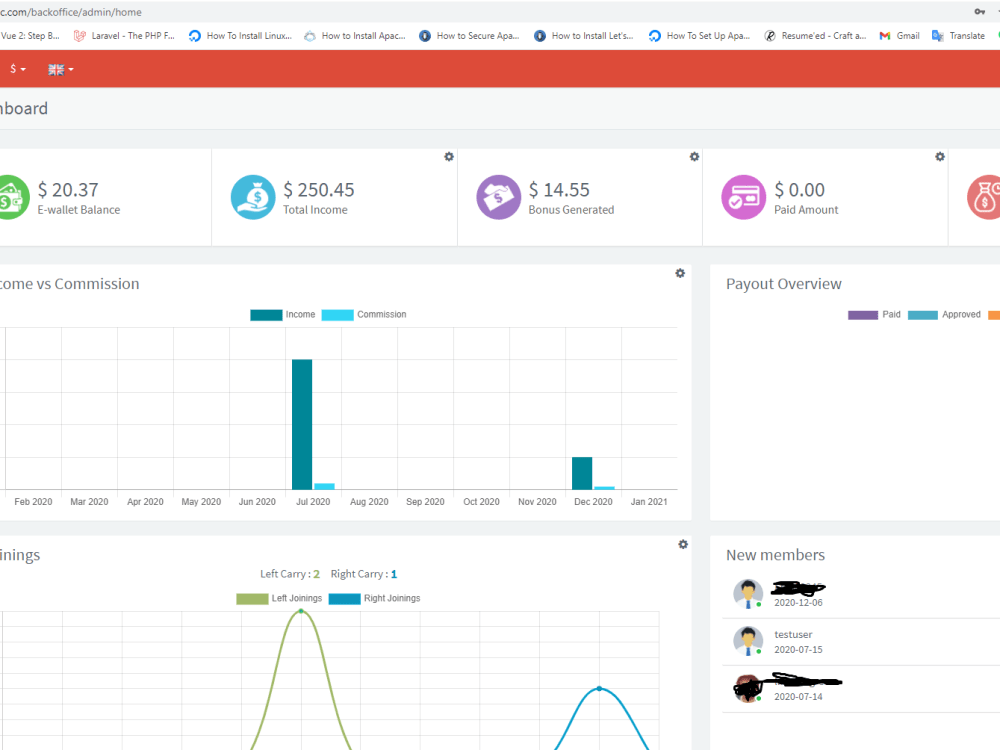
Task: Click the Left Joinings peak point
Action: click(x=301, y=612)
